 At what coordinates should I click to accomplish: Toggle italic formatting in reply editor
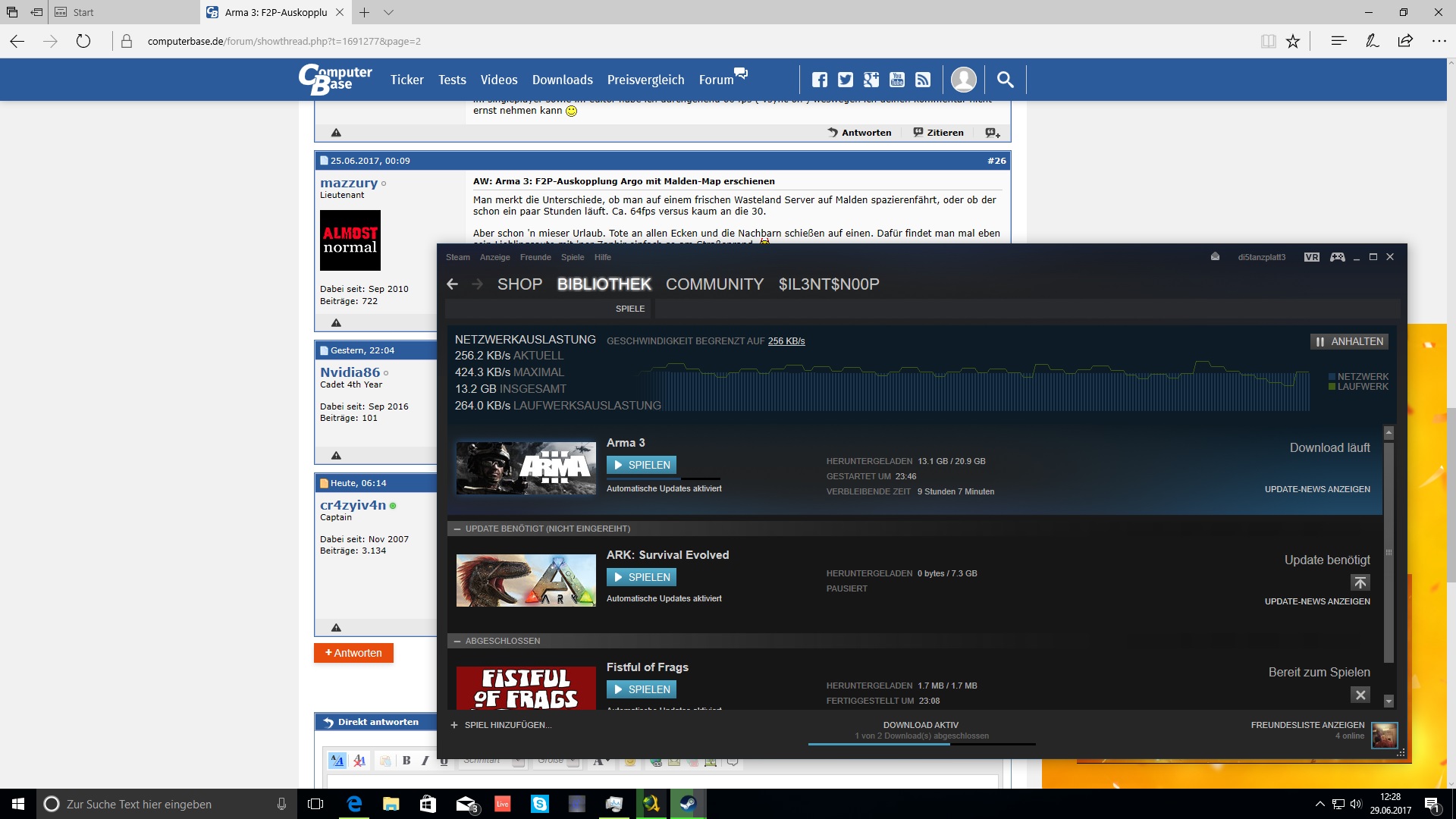(425, 761)
